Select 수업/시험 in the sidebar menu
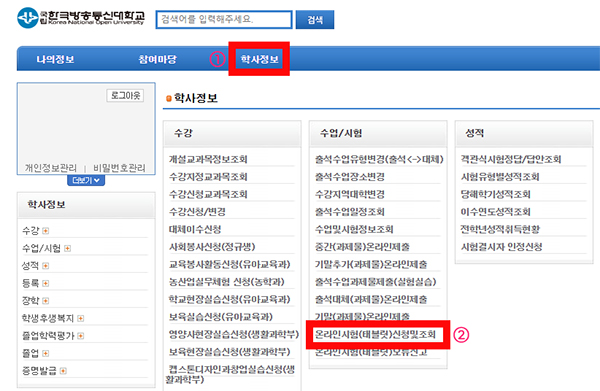600x391 pixels. click(x=41, y=248)
